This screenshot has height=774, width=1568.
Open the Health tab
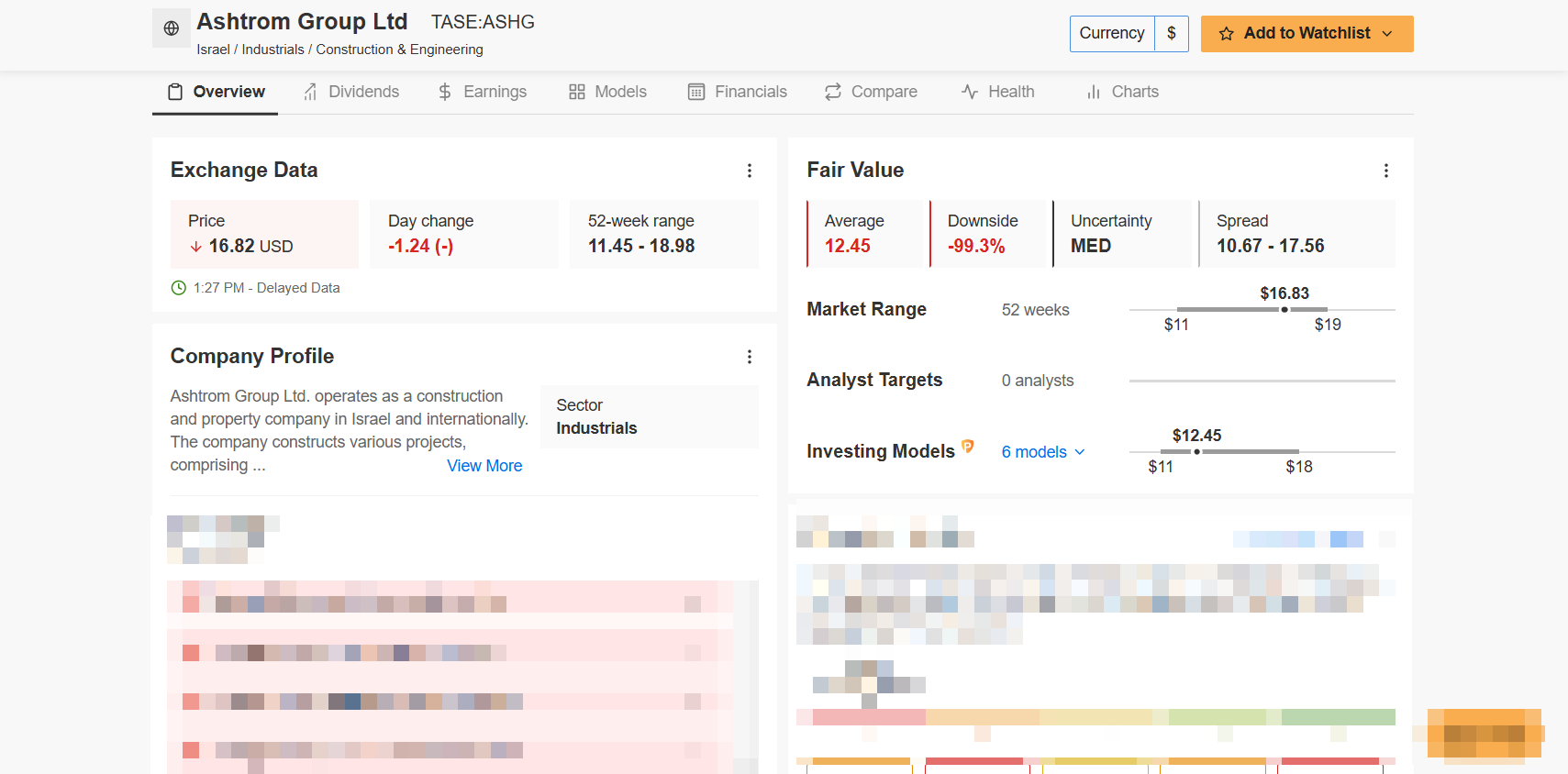click(x=998, y=92)
